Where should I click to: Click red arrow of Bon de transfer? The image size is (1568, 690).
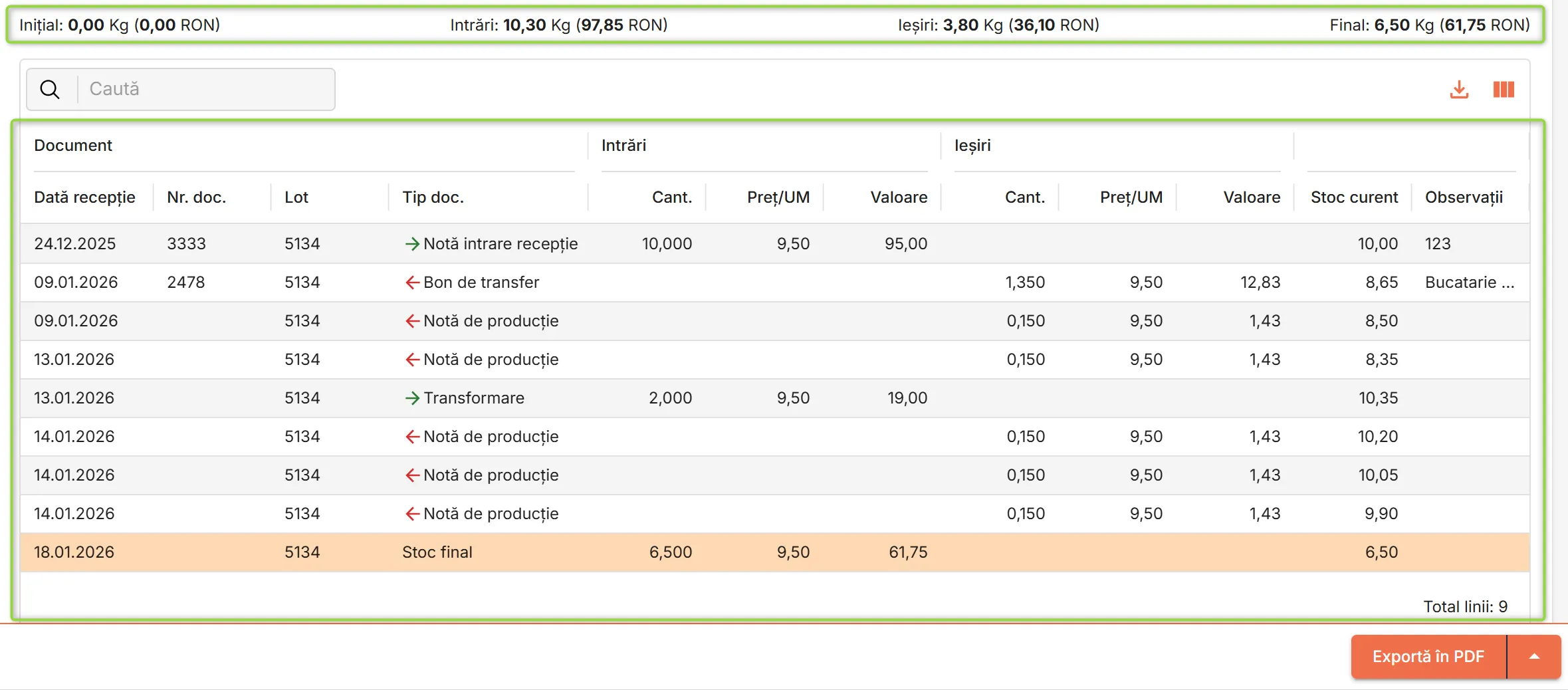(x=412, y=283)
